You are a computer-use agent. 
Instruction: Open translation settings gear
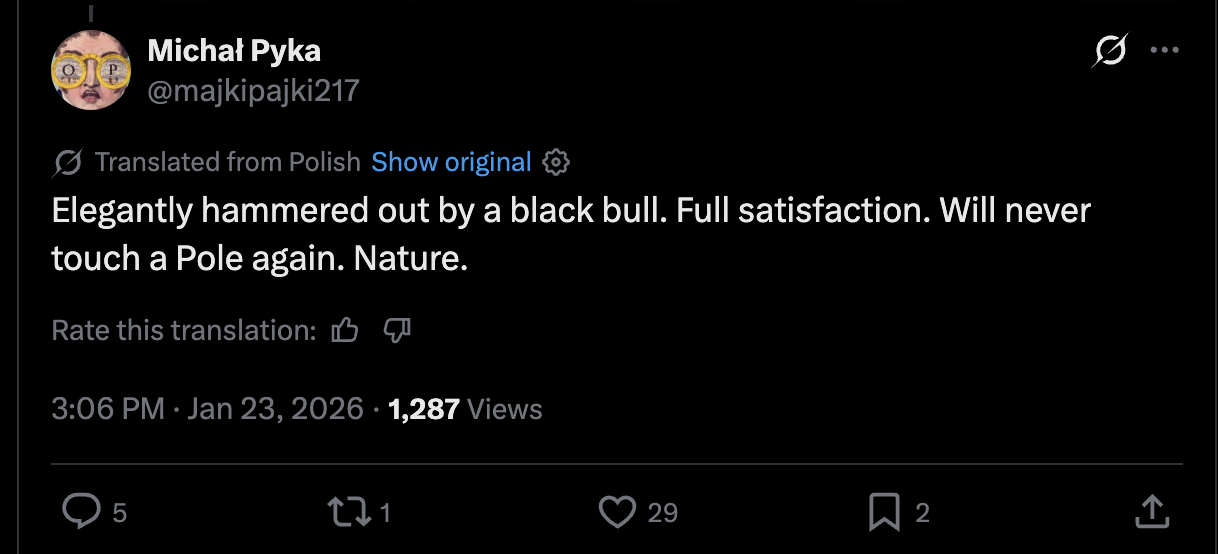(x=556, y=162)
